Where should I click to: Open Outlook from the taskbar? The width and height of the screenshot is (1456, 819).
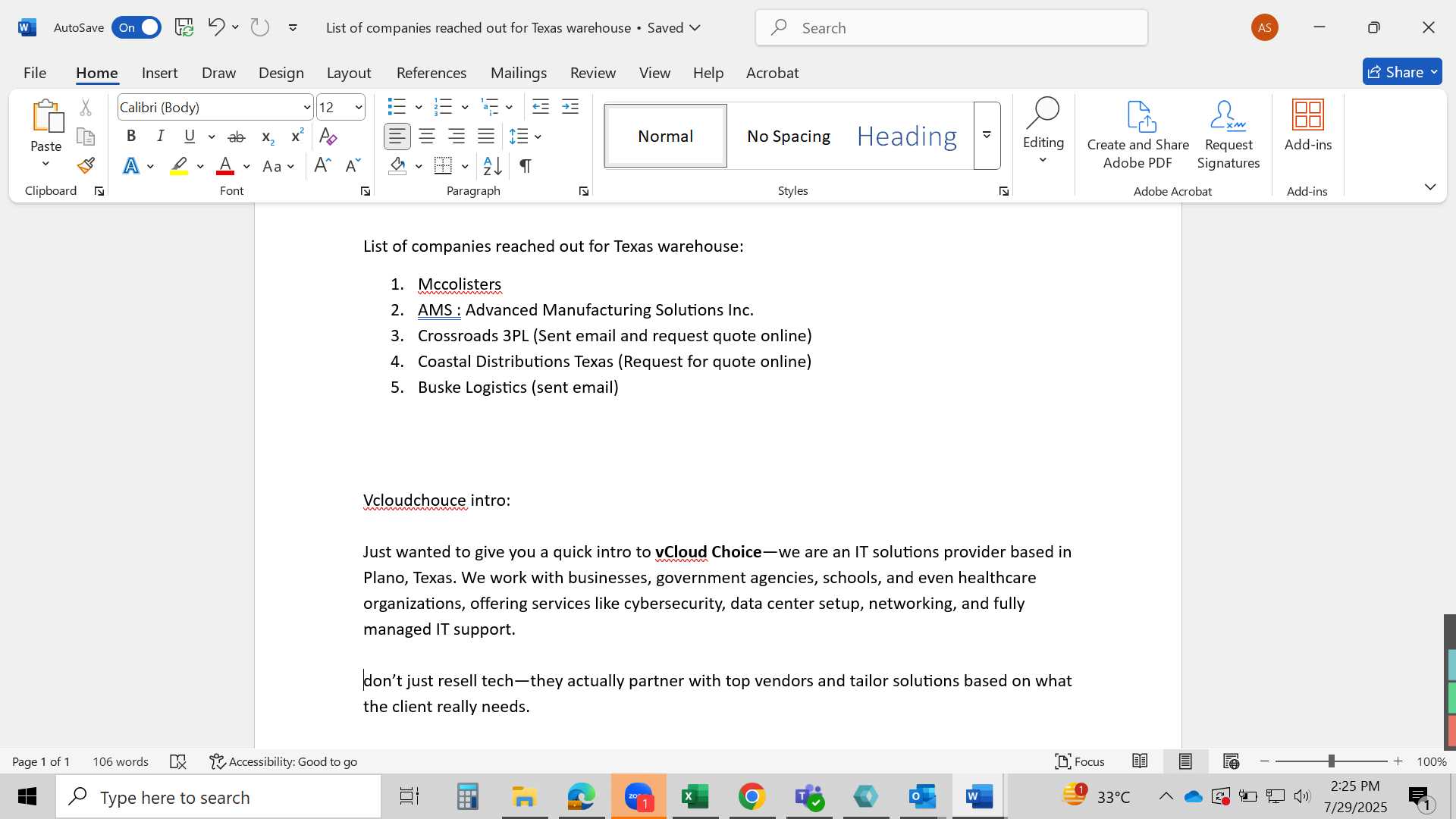923,796
